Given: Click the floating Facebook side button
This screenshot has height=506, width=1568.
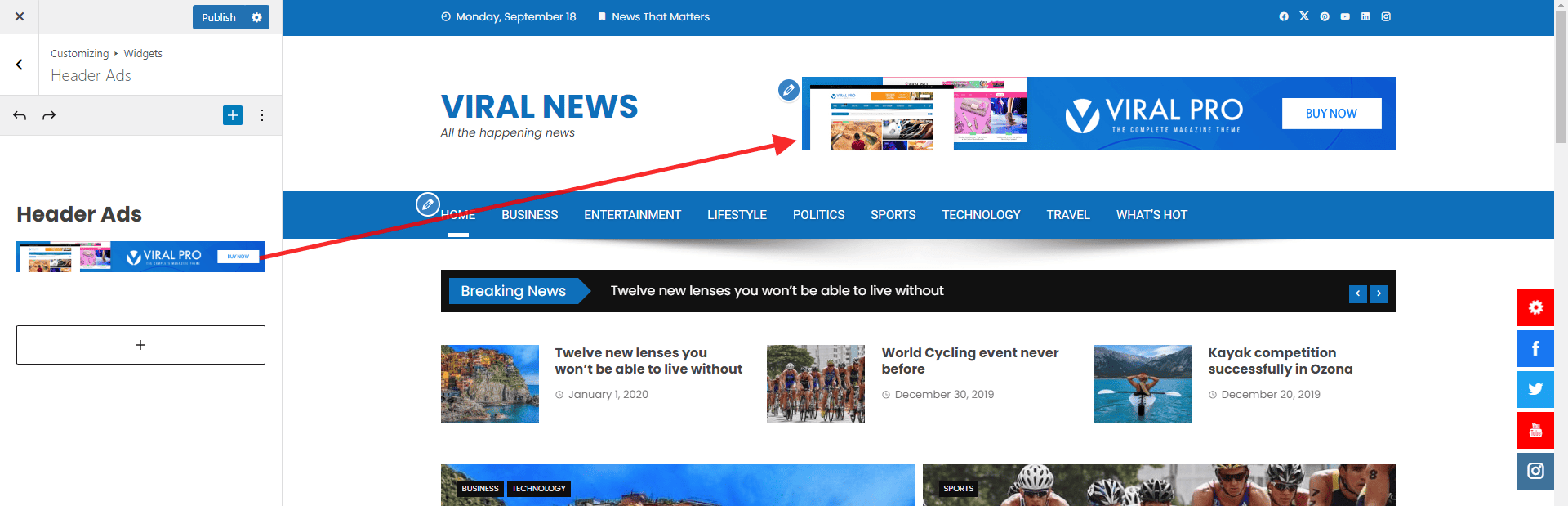Looking at the screenshot, I should pos(1535,348).
